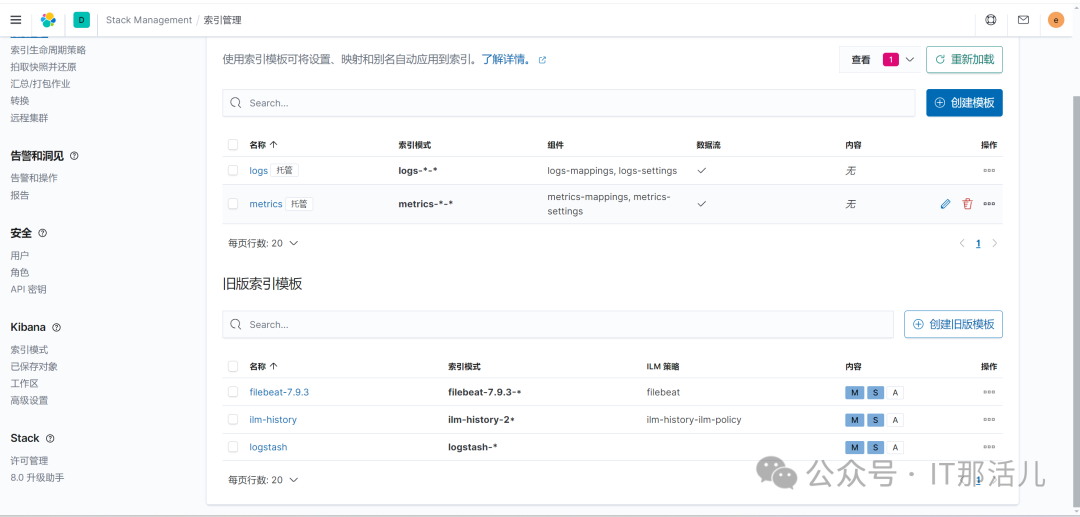Click help icon next to 告警和洞见
Image resolution: width=1080 pixels, height=517 pixels.
click(x=74, y=156)
